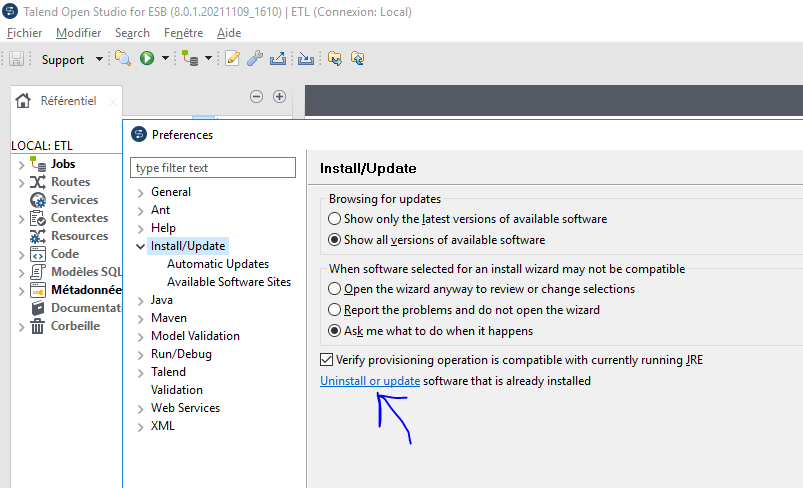Click the pencil edit toolbar icon
The height and width of the screenshot is (488, 803).
coord(233,58)
